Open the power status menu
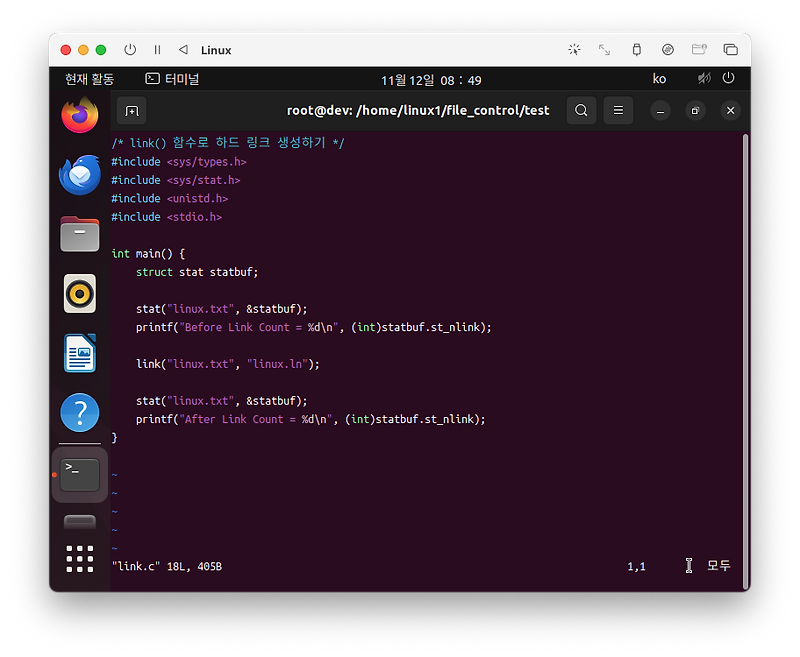800x657 pixels. (729, 78)
